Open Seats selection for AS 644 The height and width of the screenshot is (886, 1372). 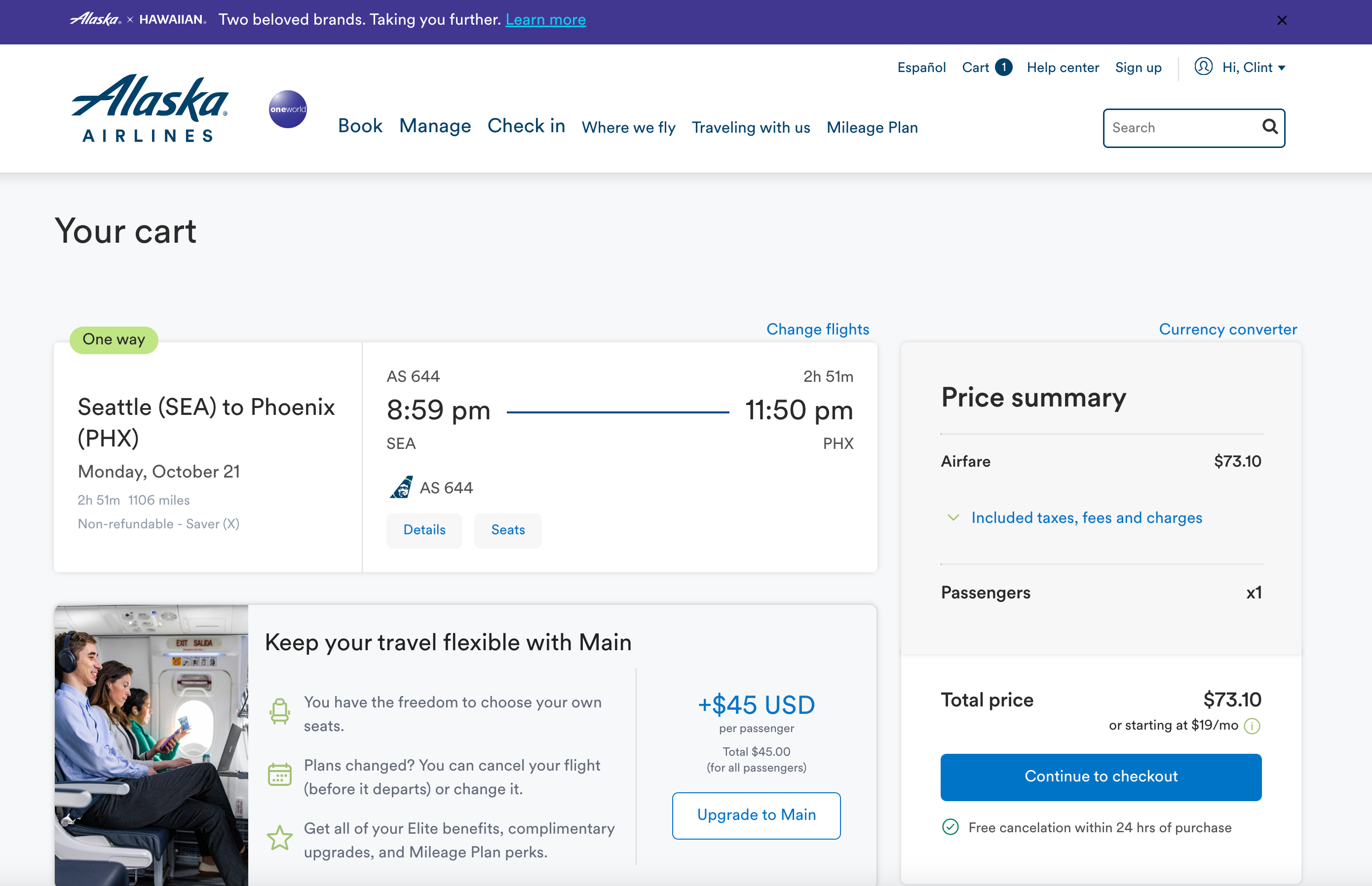507,530
